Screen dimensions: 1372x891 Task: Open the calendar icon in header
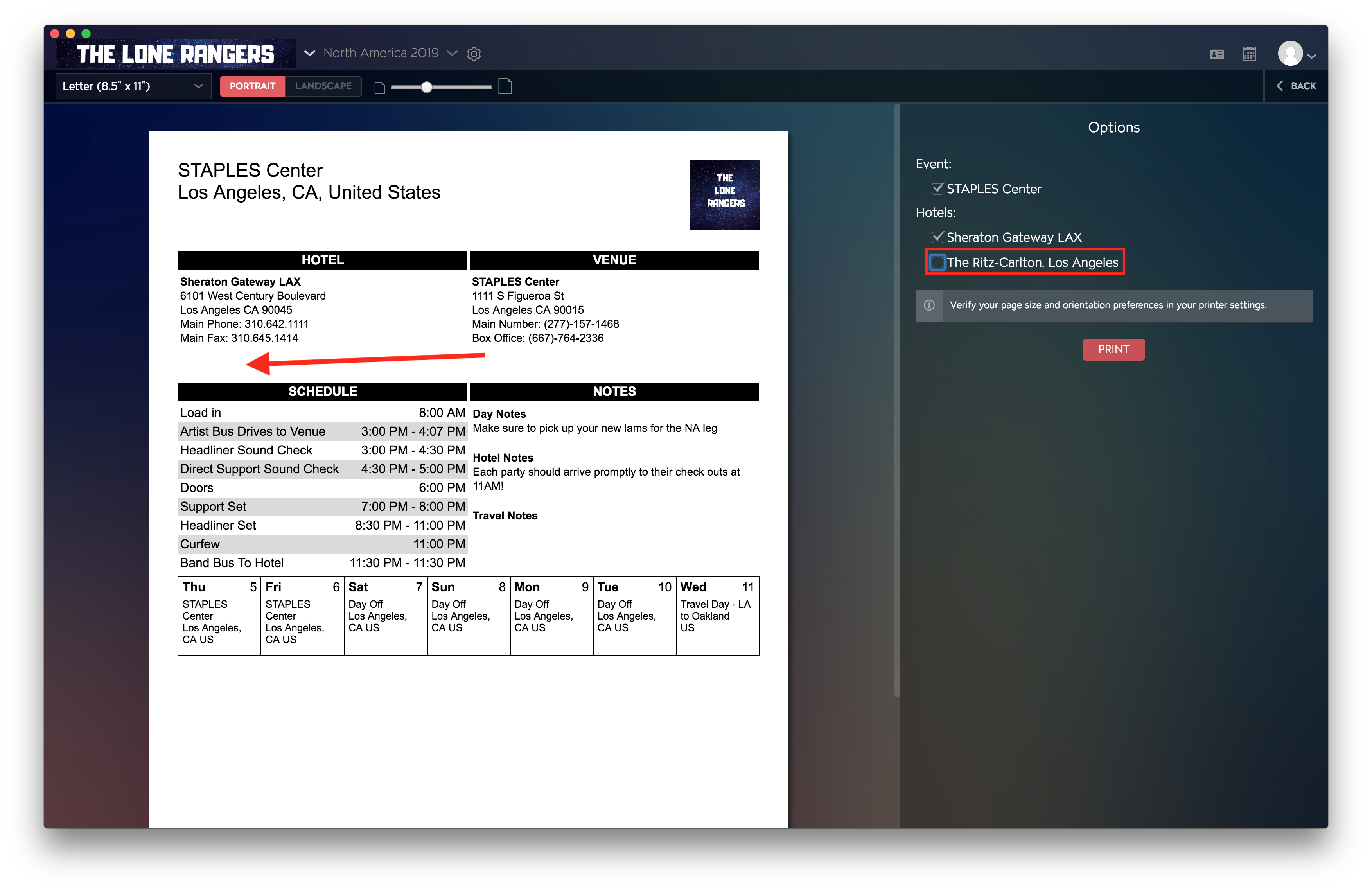click(1249, 54)
